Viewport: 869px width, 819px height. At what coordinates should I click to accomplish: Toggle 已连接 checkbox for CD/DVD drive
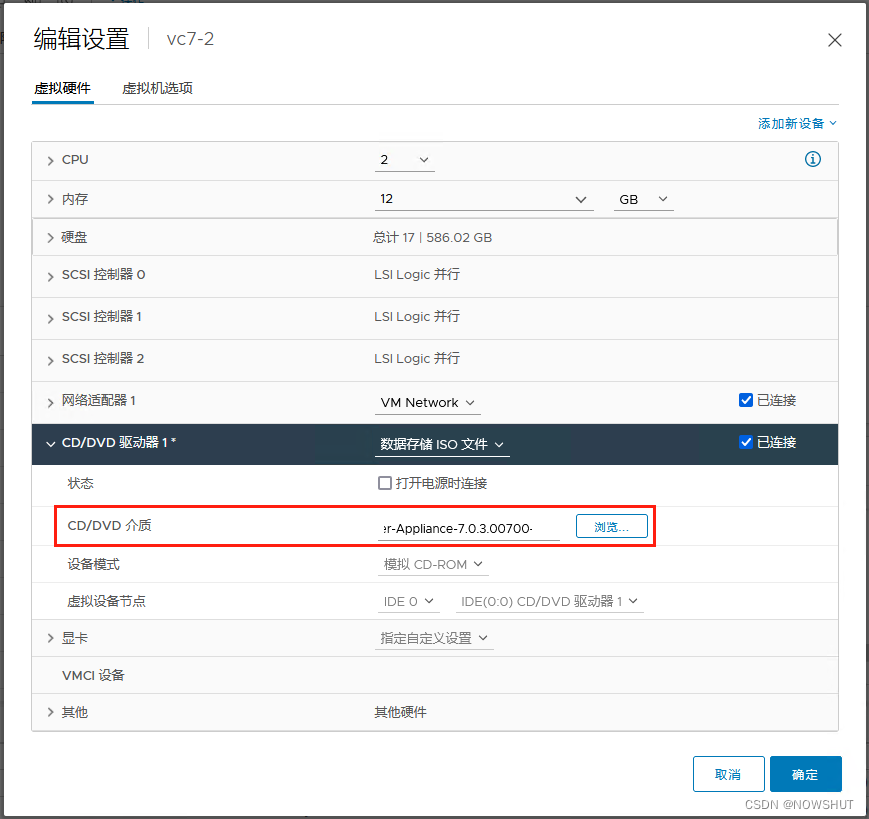coord(745,442)
